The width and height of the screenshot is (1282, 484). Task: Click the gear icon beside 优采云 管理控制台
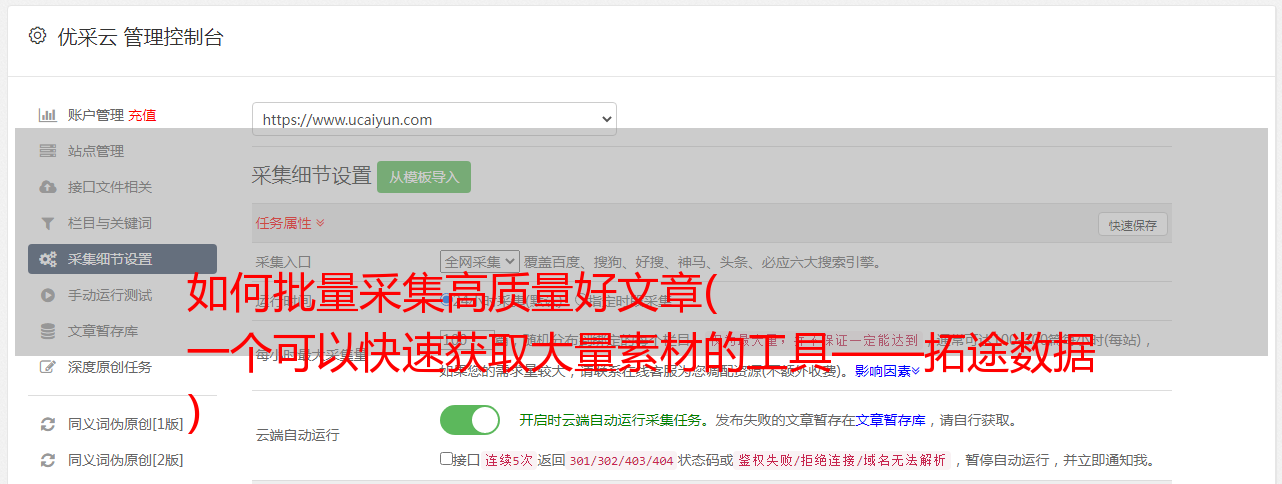[x=37, y=36]
